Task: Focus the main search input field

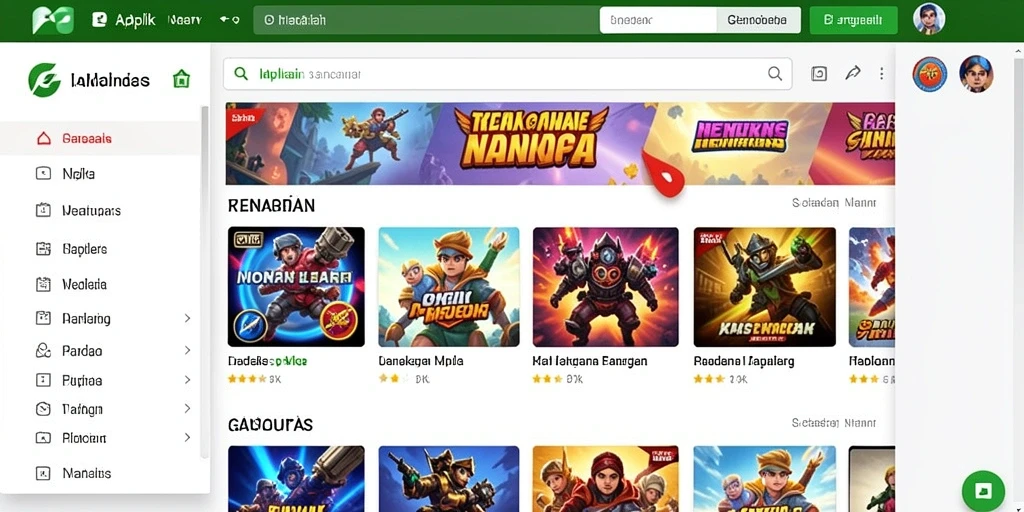Action: tap(507, 74)
